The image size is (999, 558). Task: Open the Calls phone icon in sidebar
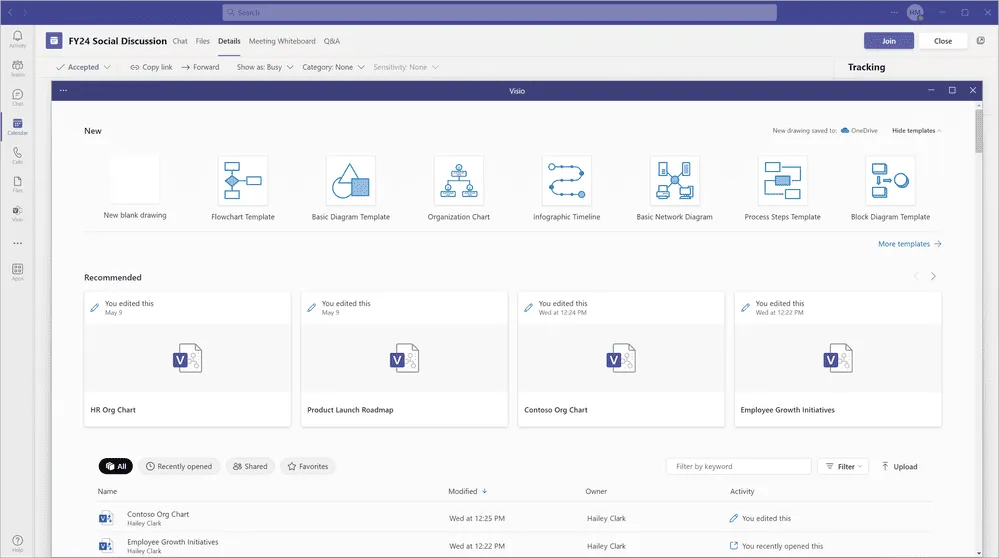(17, 155)
